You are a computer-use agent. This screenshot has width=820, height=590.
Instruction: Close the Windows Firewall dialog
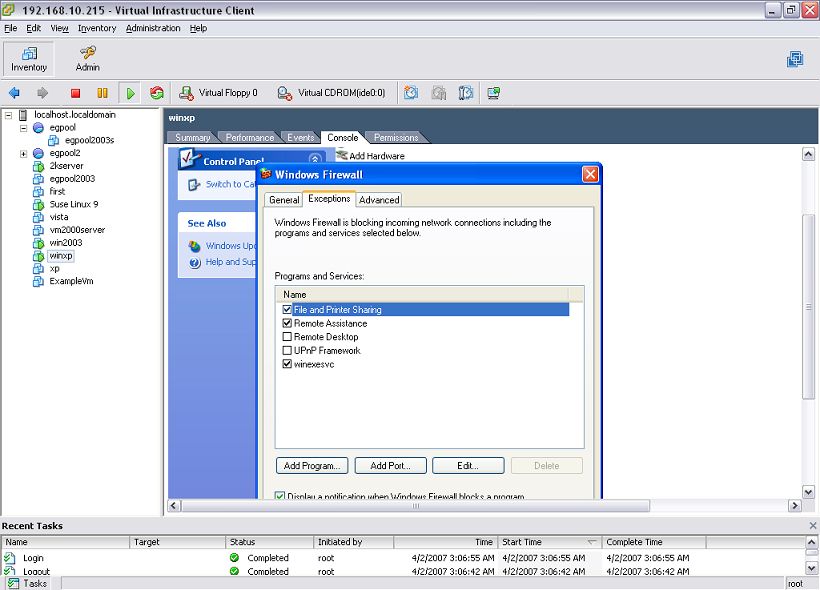tap(590, 174)
